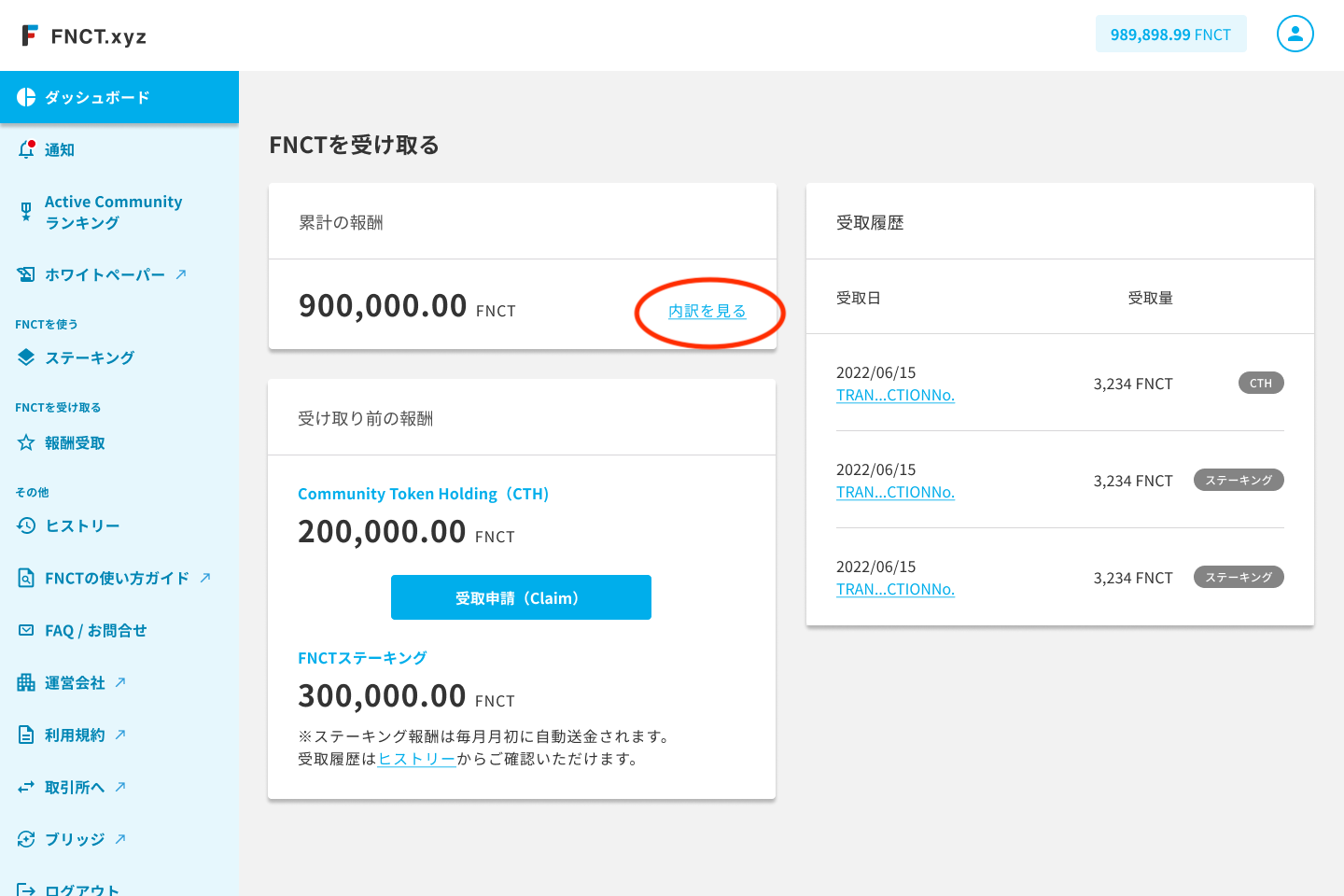The image size is (1344, 896).
Task: Click the 内訳を見る breakdown link
Action: tap(707, 311)
